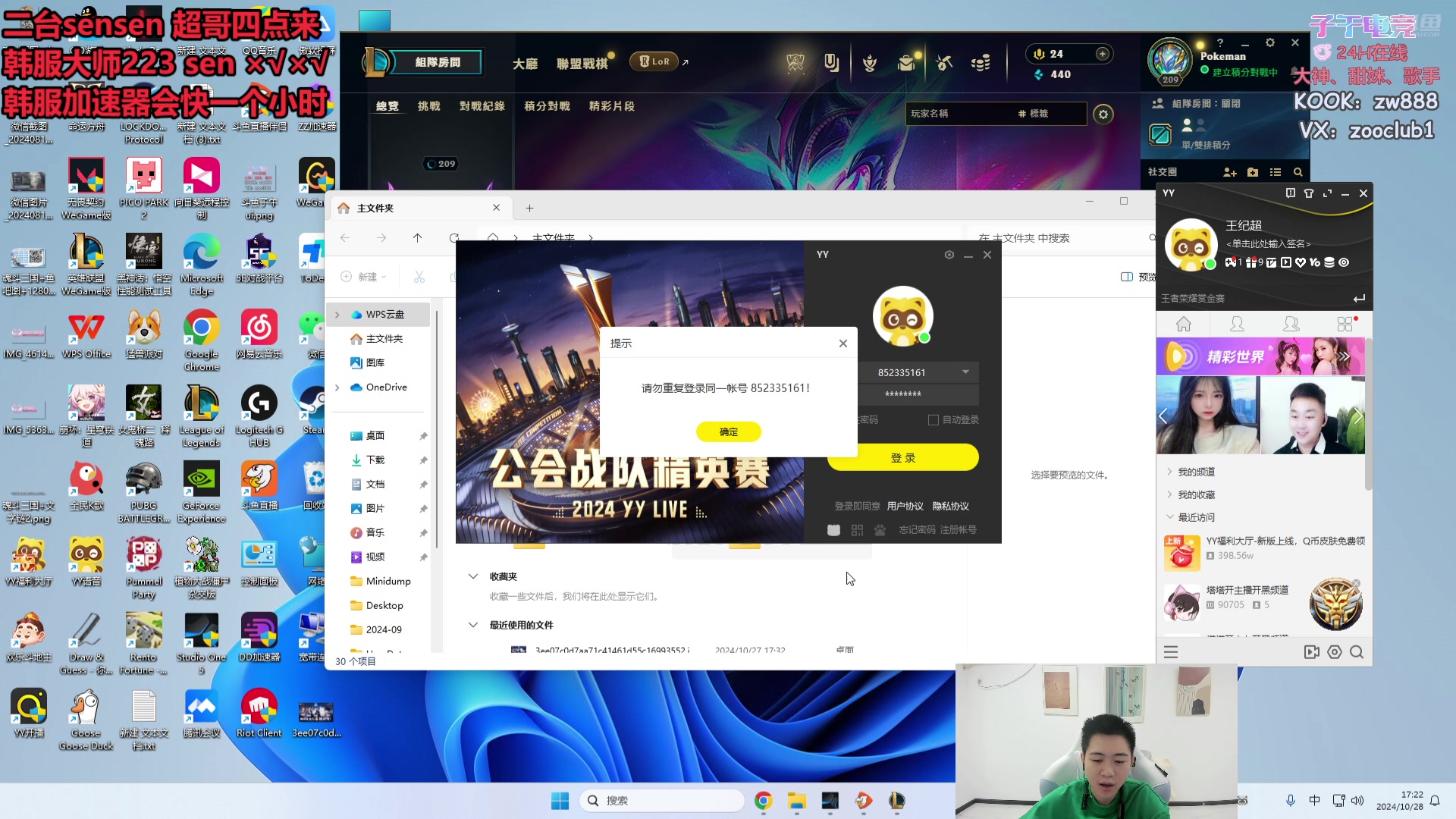Open the YY main panel home tab
The width and height of the screenshot is (1456, 819).
coord(1183,325)
